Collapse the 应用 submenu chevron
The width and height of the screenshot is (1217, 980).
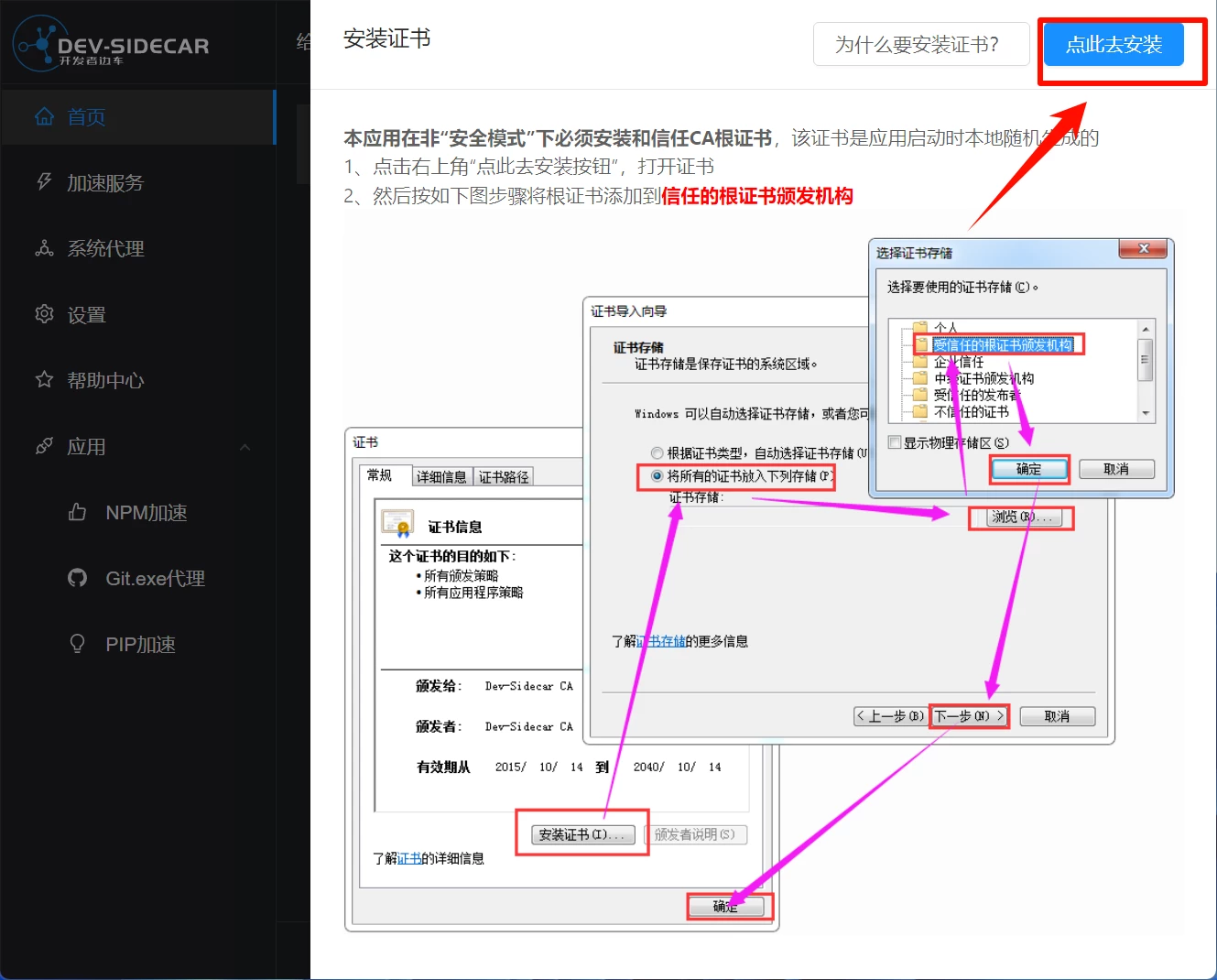click(x=244, y=447)
